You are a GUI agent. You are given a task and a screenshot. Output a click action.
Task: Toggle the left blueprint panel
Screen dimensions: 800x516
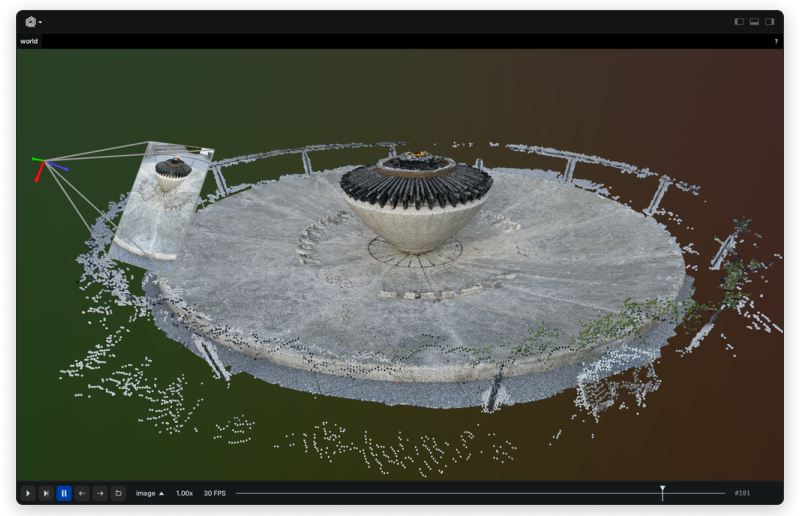click(x=739, y=21)
